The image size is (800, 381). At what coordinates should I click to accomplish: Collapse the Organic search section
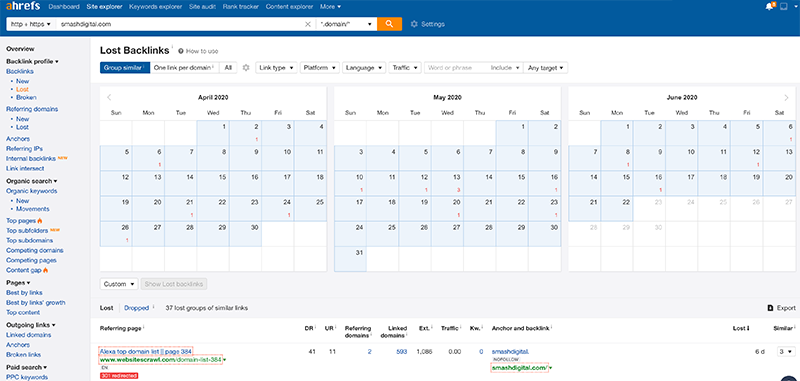[x=32, y=181]
